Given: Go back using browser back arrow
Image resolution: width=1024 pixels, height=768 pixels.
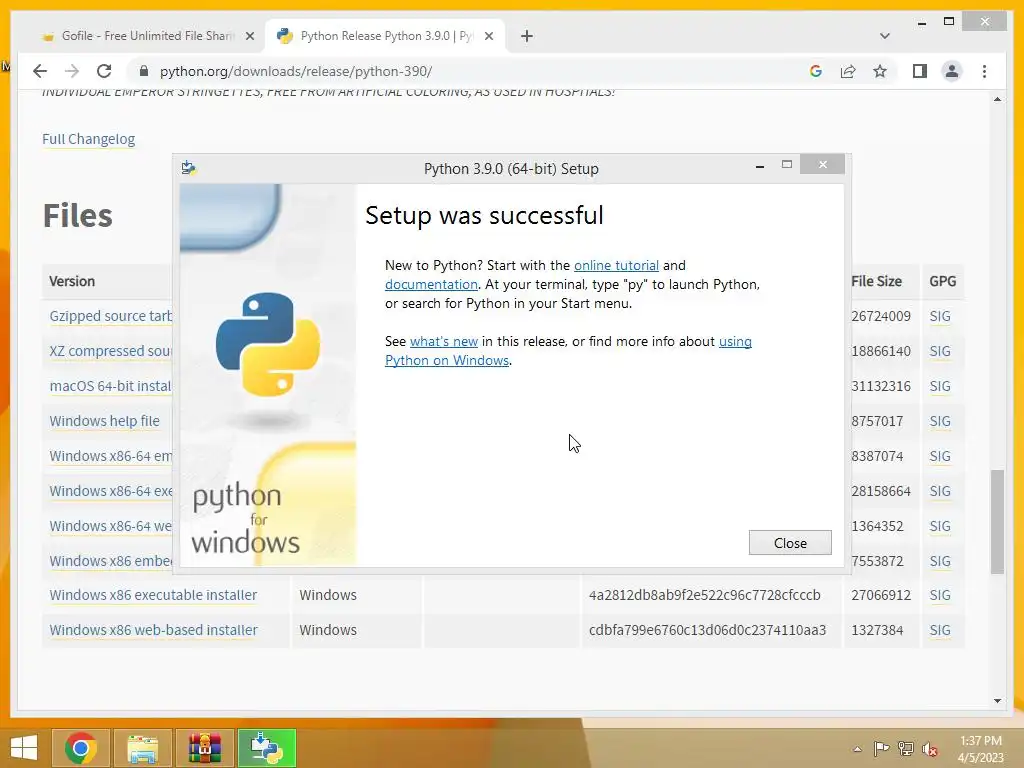Looking at the screenshot, I should click(40, 71).
